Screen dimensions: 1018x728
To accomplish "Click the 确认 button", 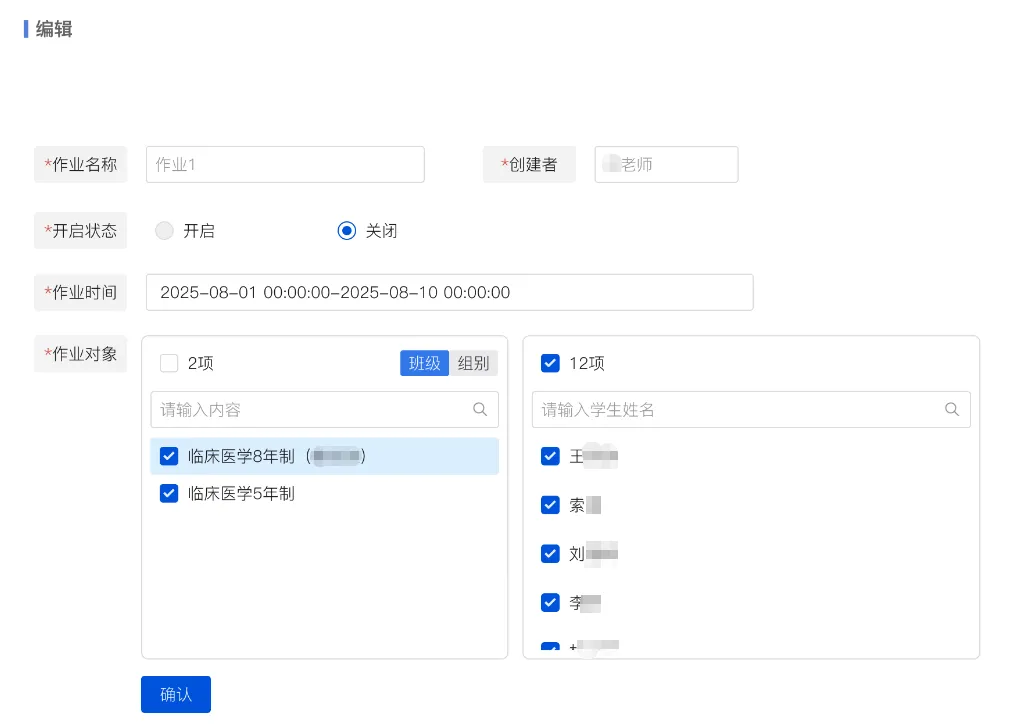I will 176,694.
